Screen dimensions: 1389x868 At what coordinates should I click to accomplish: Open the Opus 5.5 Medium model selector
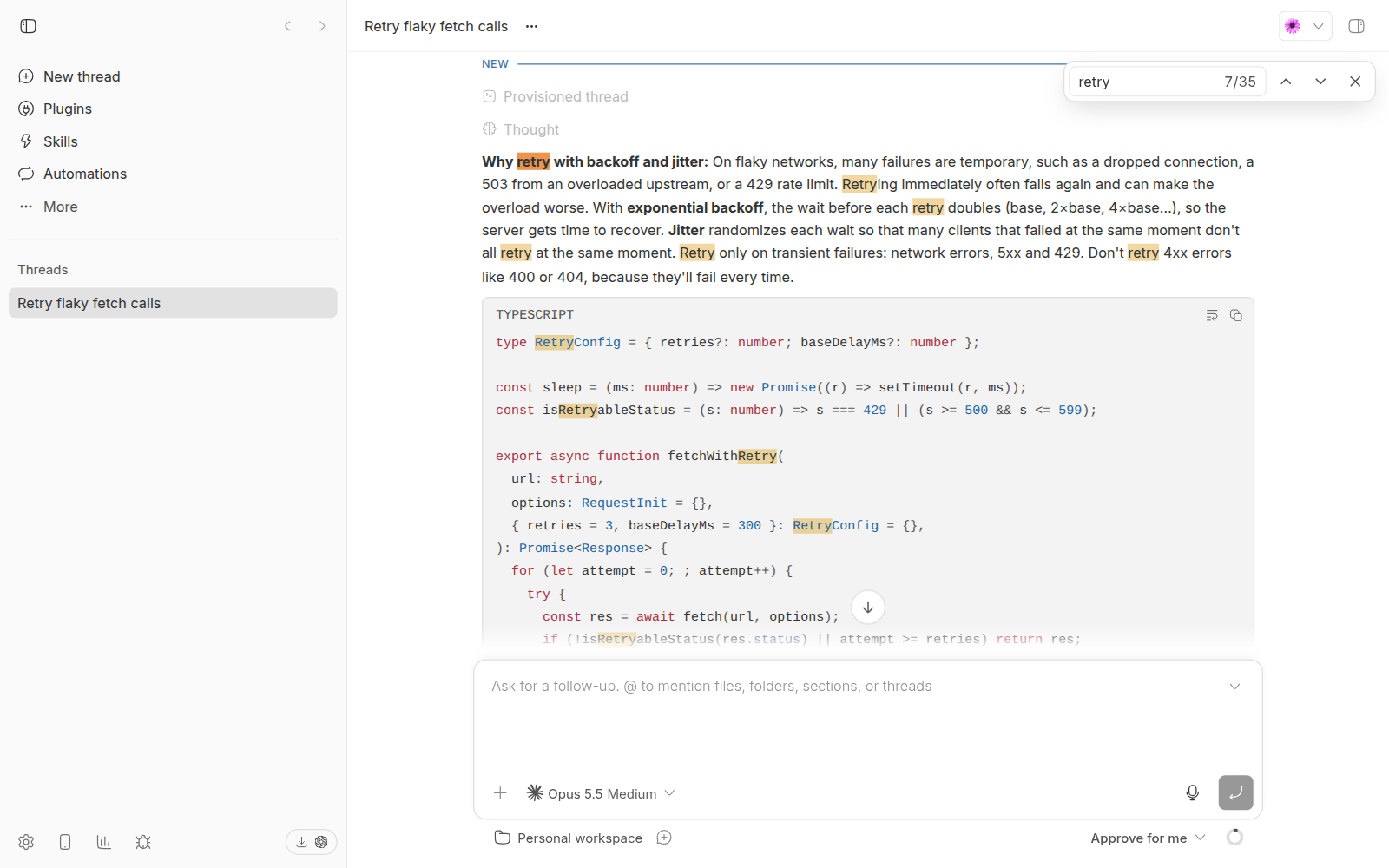601,793
